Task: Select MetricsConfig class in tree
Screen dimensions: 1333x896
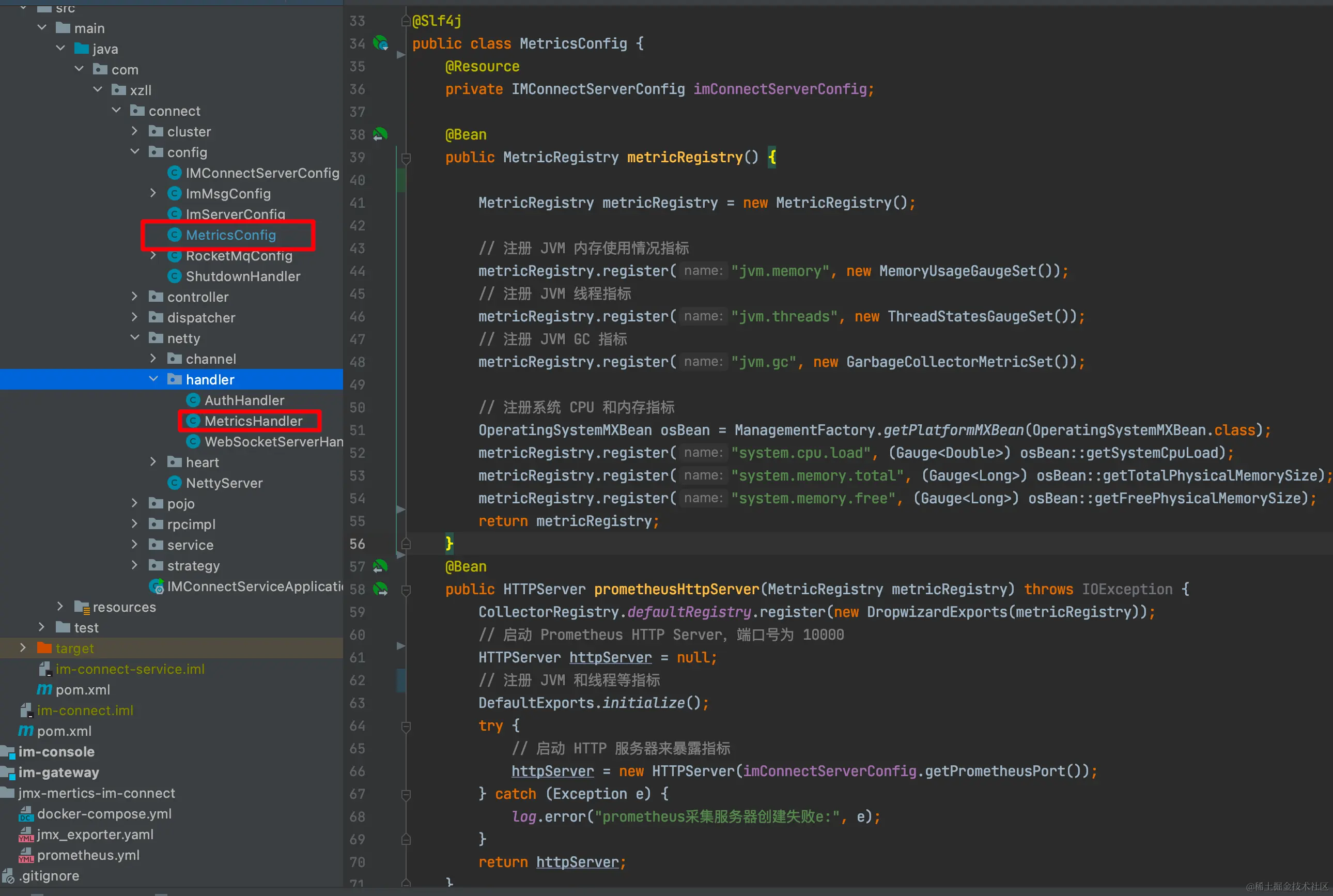Action: click(230, 235)
